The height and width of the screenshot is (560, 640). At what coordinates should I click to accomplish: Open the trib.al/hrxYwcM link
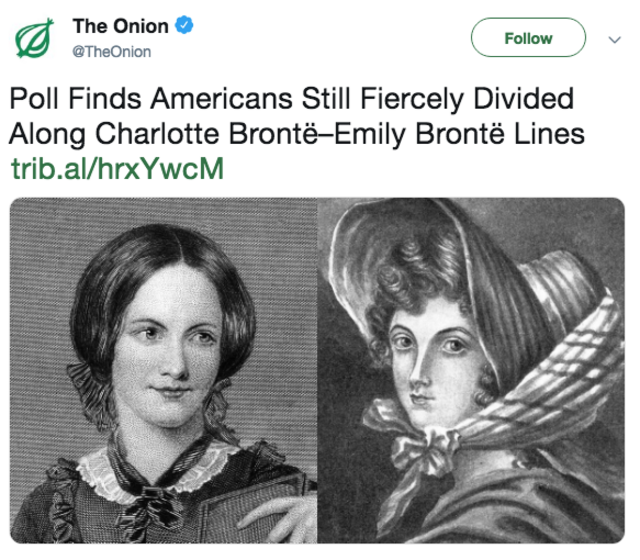coord(118,168)
